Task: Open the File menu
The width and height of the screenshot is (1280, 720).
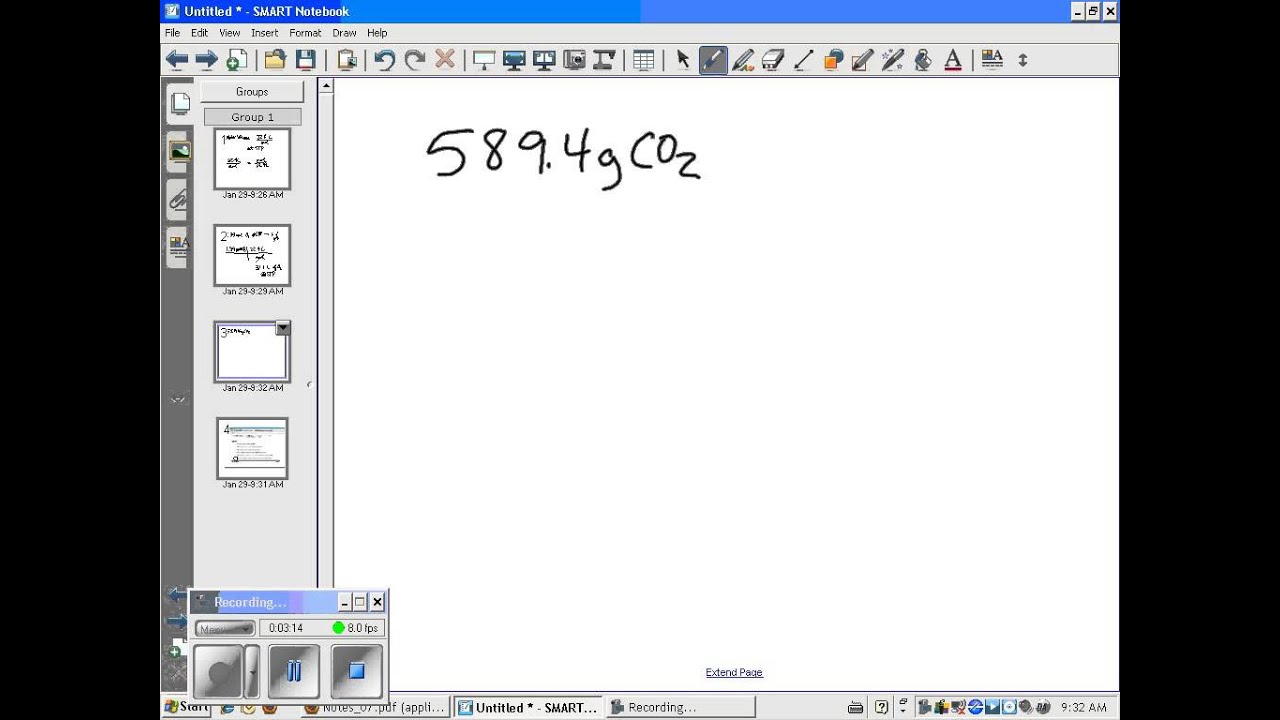Action: 172,33
